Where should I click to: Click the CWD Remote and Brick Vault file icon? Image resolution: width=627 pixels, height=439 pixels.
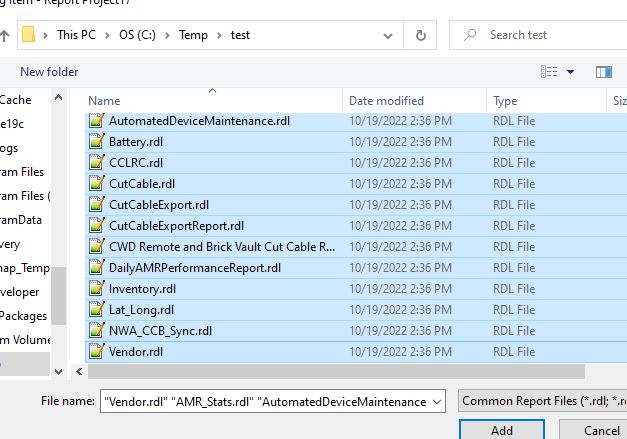[x=96, y=246]
